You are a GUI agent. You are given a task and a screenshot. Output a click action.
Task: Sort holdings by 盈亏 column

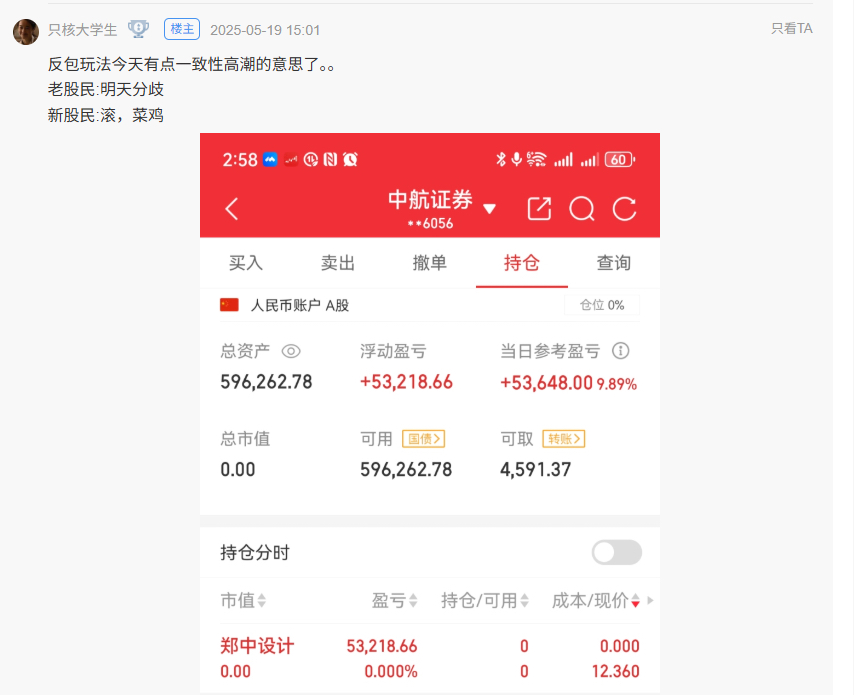(x=394, y=601)
